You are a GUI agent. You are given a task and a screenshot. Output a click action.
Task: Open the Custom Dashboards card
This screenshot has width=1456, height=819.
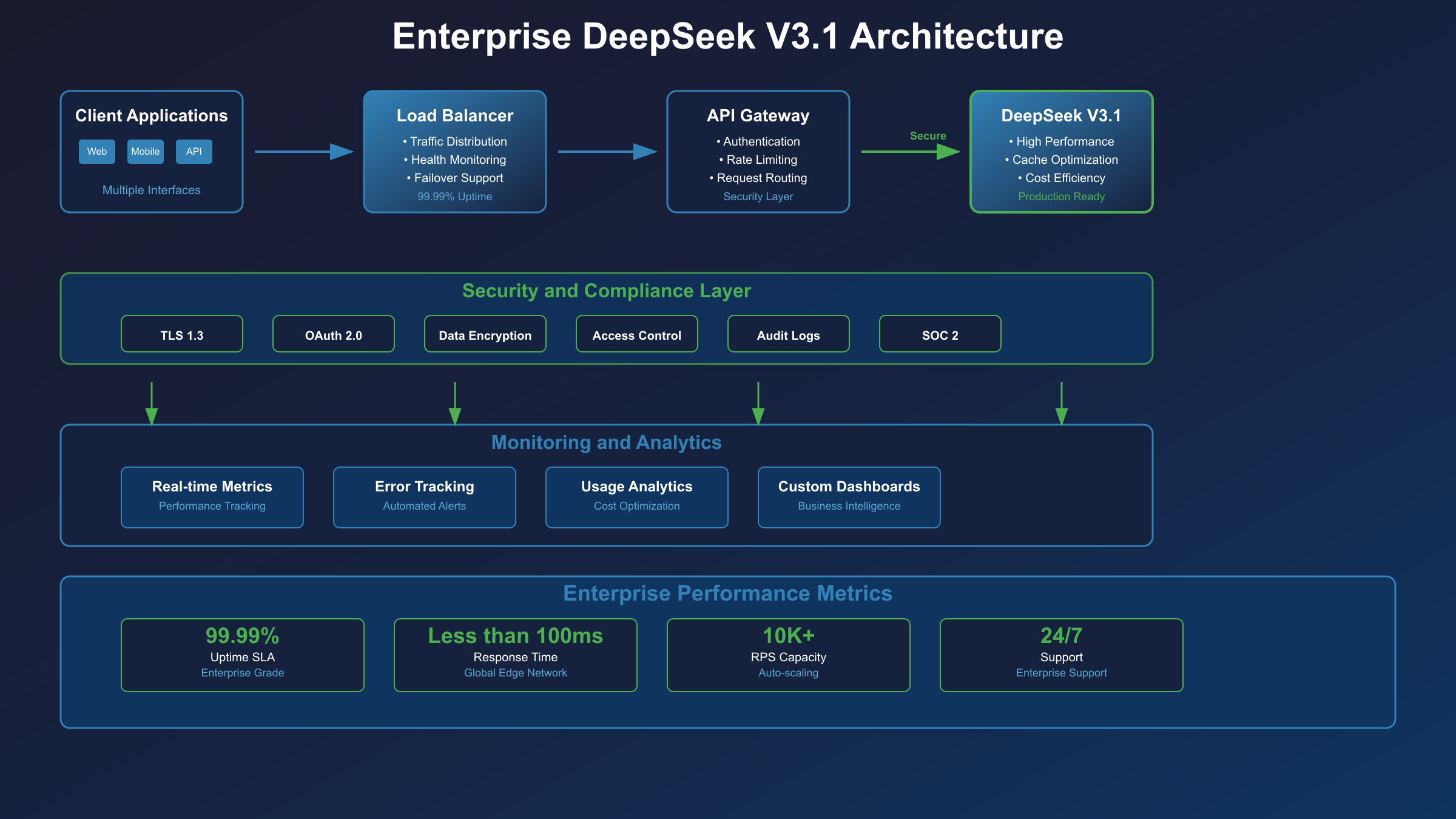coord(849,497)
